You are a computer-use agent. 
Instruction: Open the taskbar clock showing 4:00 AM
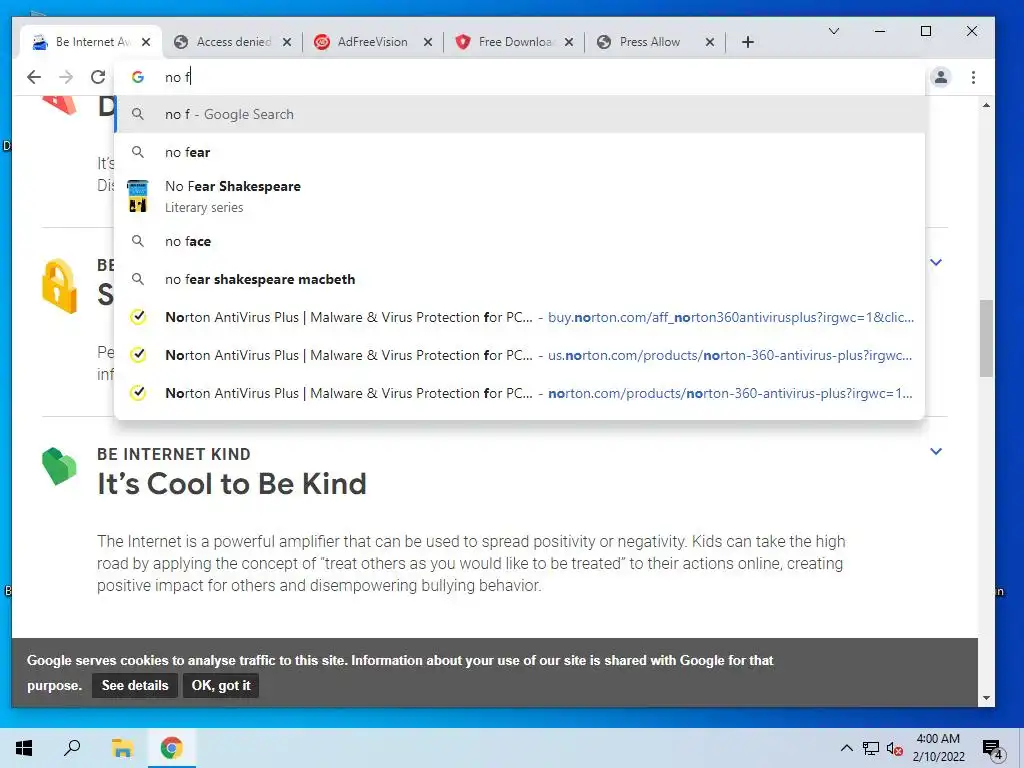(938, 748)
